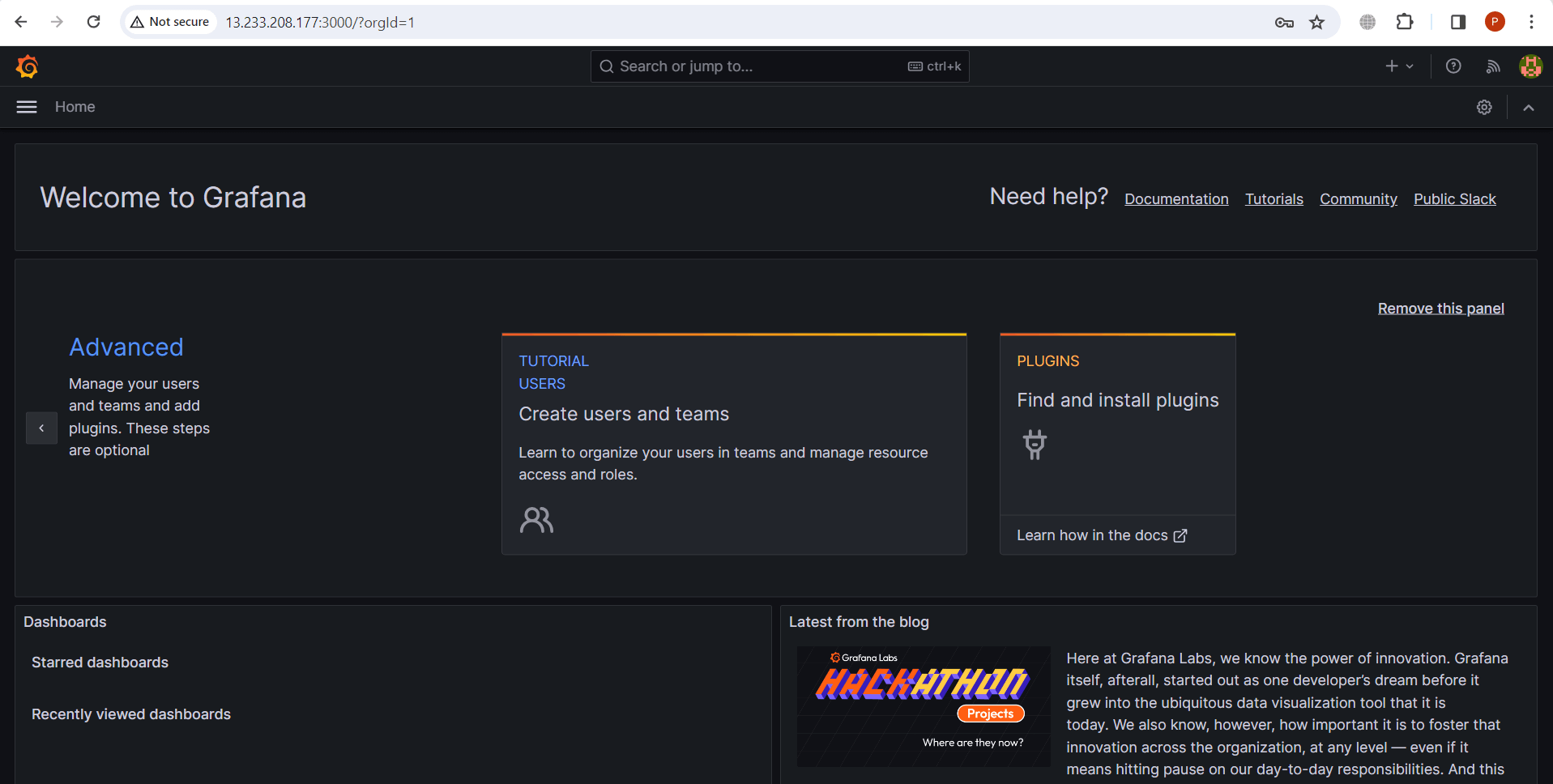This screenshot has width=1553, height=784.
Task: Click the Home breadcrumb
Action: pos(75,107)
